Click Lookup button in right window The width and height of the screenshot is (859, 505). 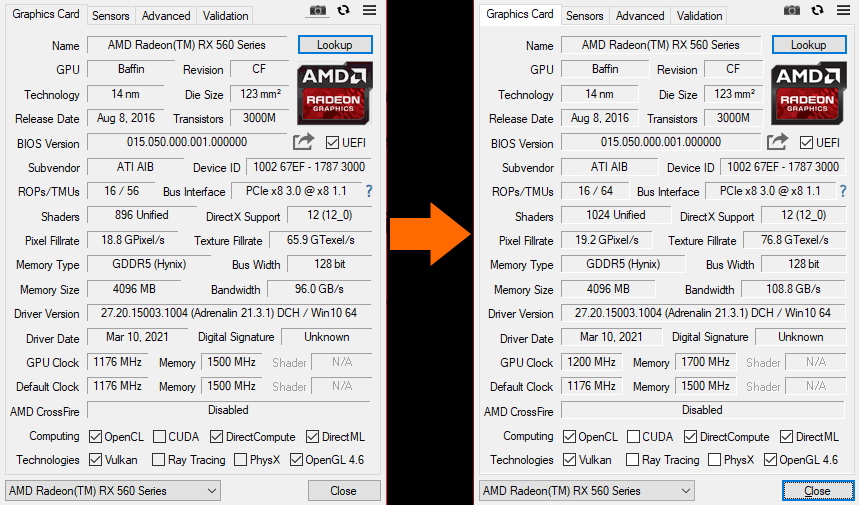[x=809, y=45]
